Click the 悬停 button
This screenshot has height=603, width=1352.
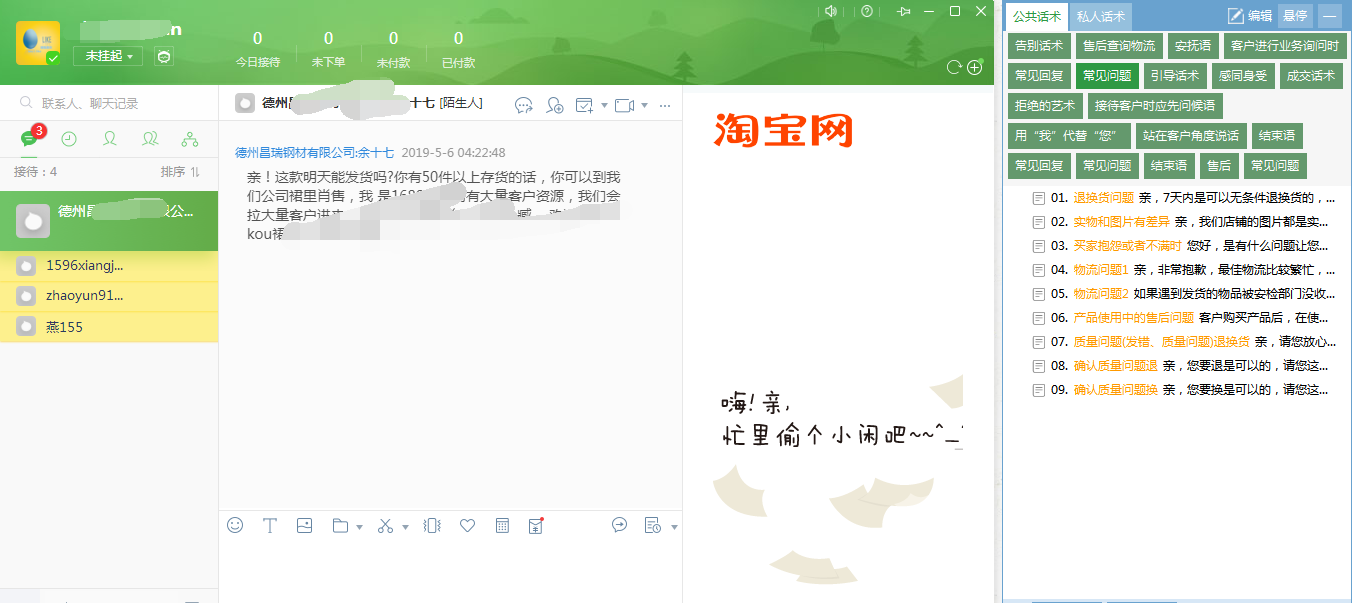pos(1295,16)
